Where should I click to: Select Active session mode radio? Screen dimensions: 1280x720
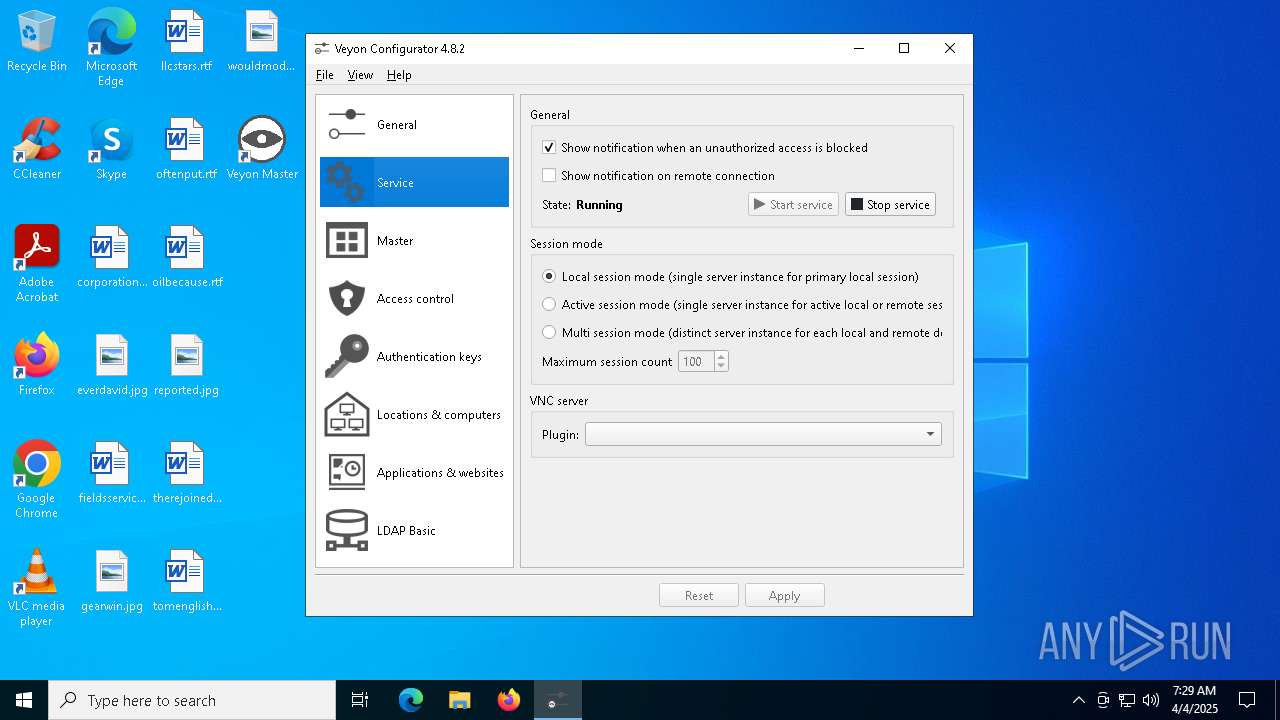(549, 304)
